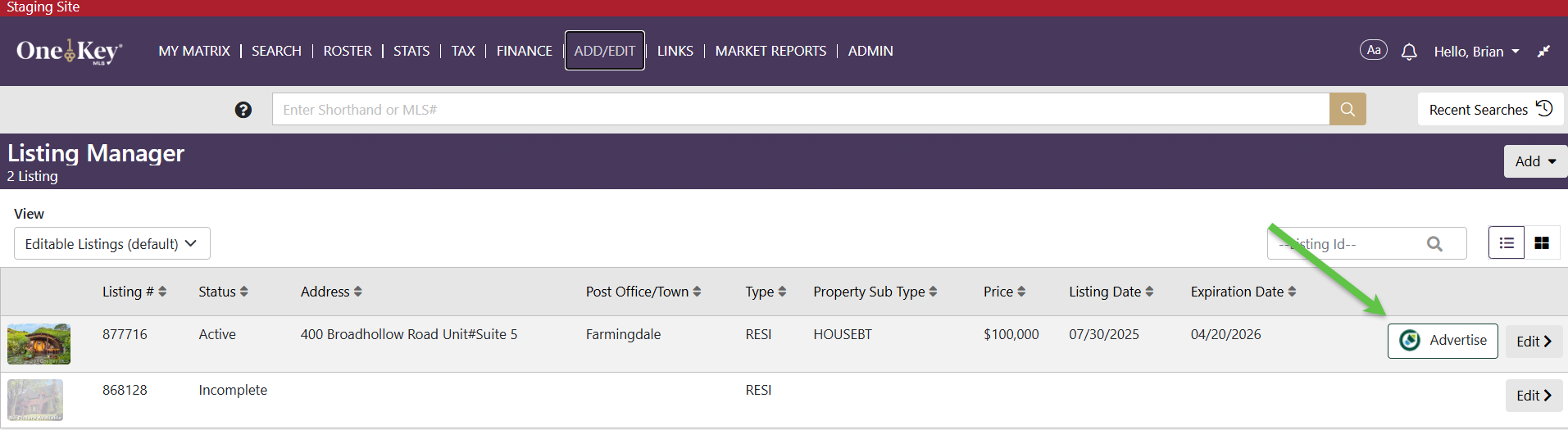Edit the Incomplete listing 868128
Viewport: 1568px width, 430px height.
1534,396
